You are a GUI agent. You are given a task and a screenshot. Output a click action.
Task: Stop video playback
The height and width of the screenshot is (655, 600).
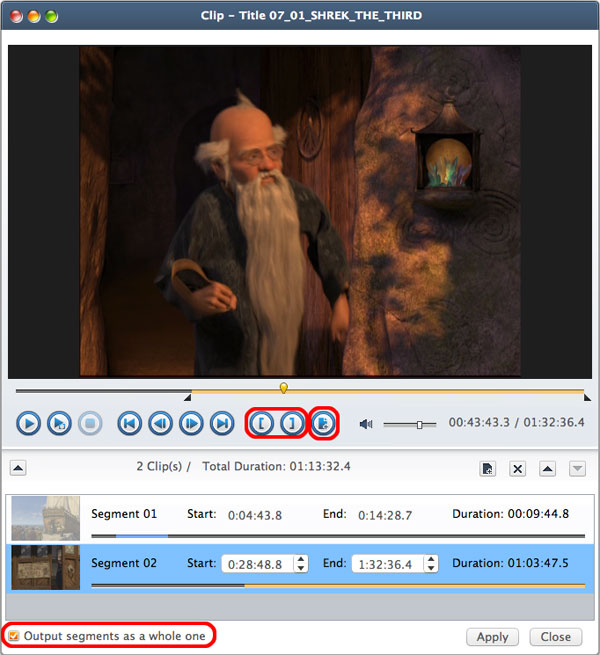point(90,424)
